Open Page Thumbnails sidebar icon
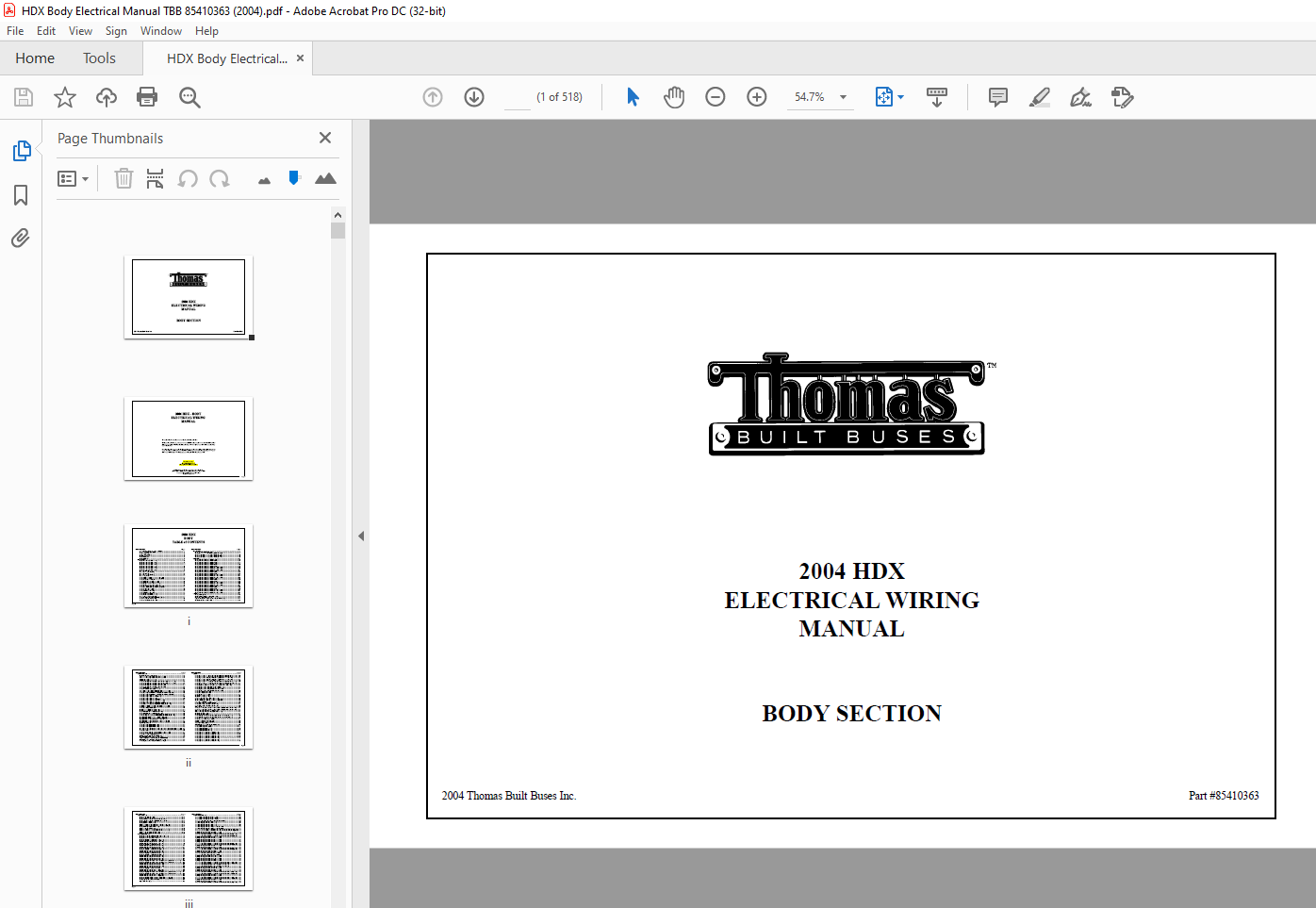This screenshot has width=1316, height=908. coord(21,151)
